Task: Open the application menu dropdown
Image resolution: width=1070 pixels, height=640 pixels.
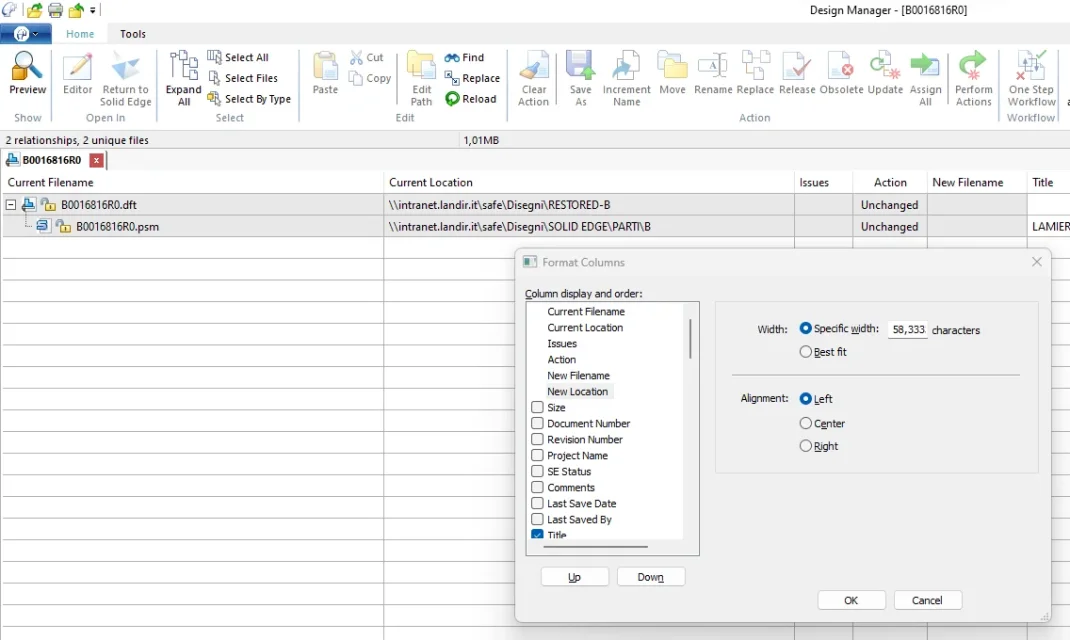Action: coord(26,34)
